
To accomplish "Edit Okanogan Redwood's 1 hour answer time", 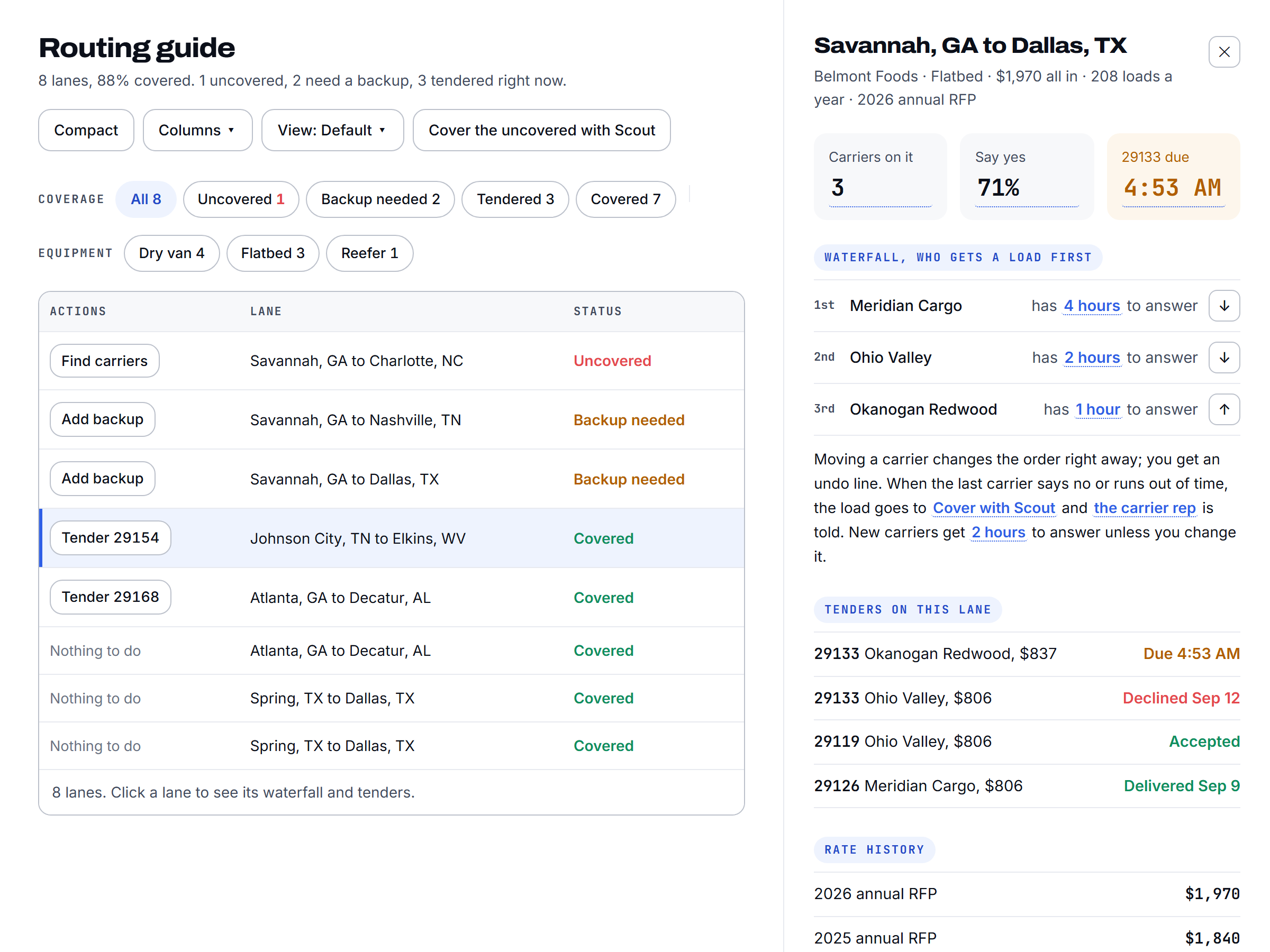I will click(1098, 409).
